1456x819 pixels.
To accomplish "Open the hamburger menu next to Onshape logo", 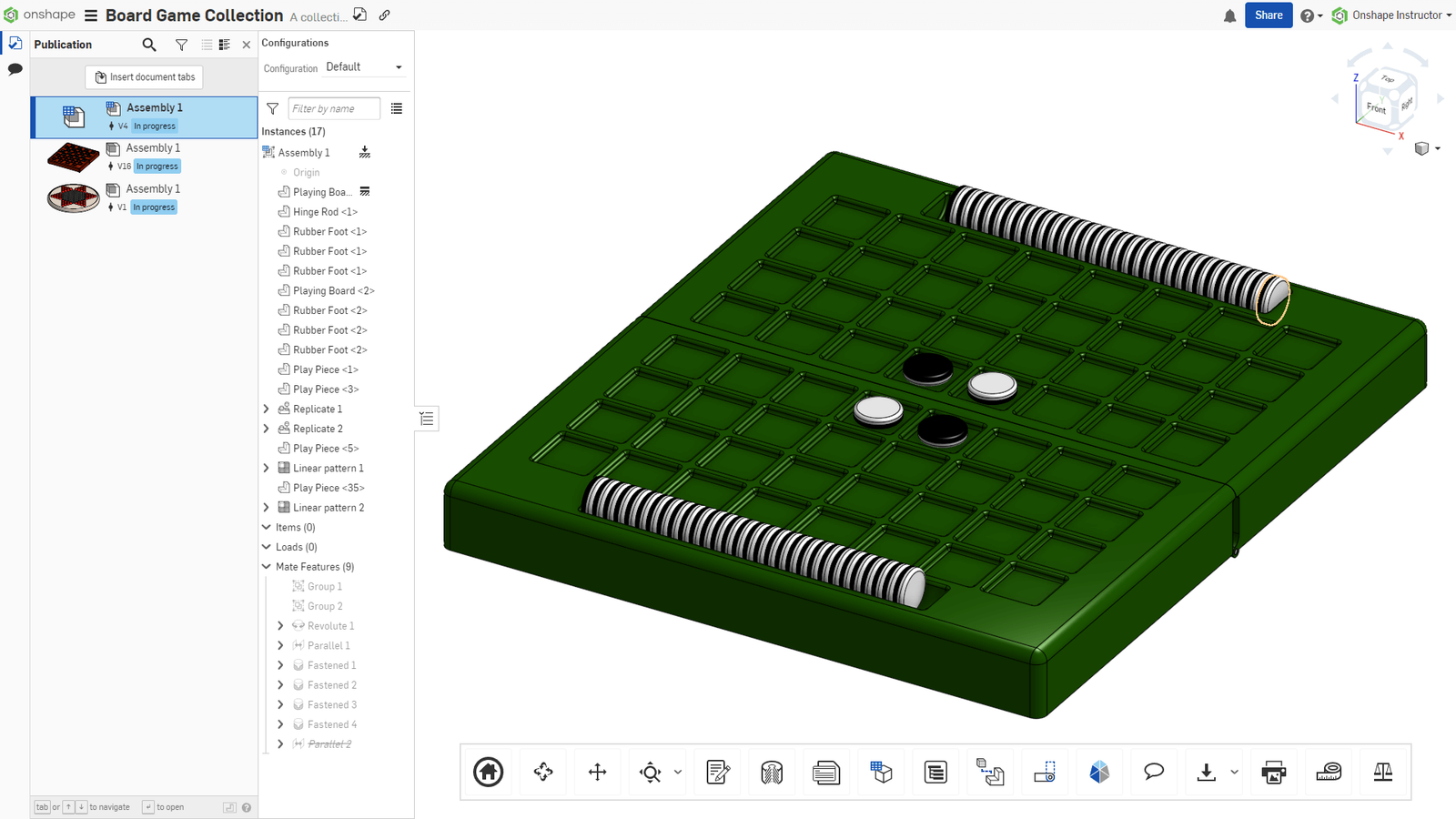I will [89, 15].
